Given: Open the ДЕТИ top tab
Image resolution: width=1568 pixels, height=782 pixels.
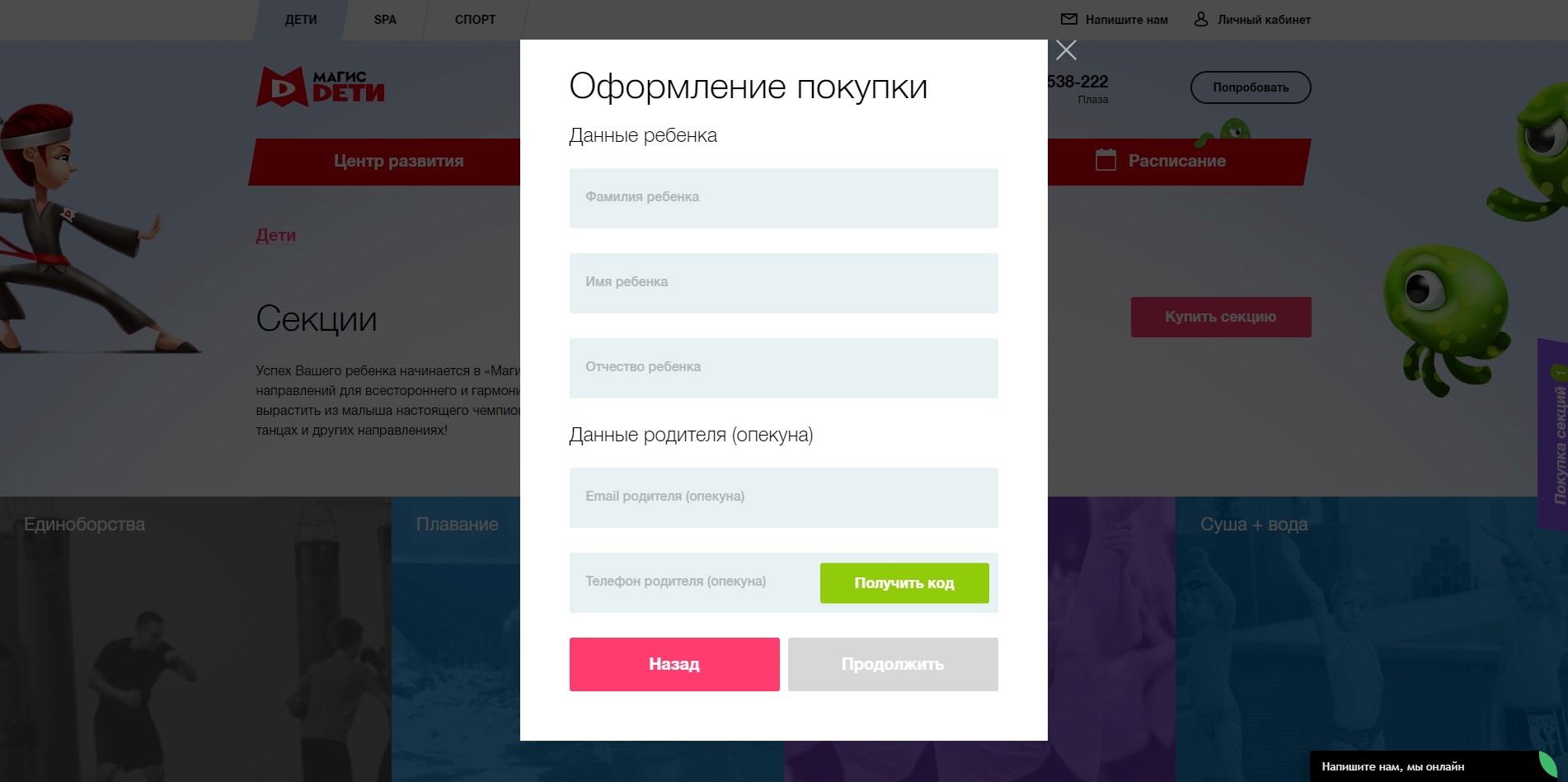Looking at the screenshot, I should [301, 20].
